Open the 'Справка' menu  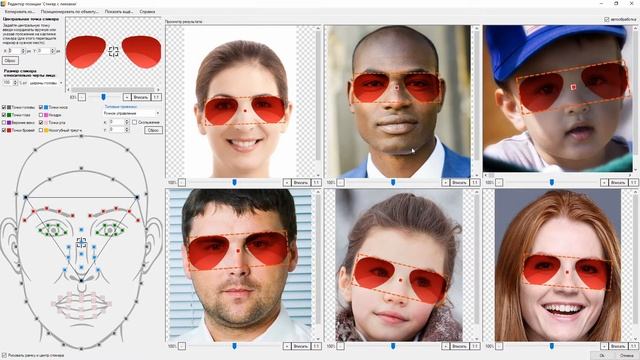pos(147,12)
